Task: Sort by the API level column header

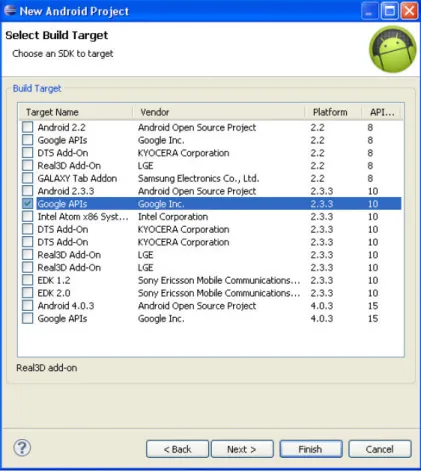Action: 382,112
